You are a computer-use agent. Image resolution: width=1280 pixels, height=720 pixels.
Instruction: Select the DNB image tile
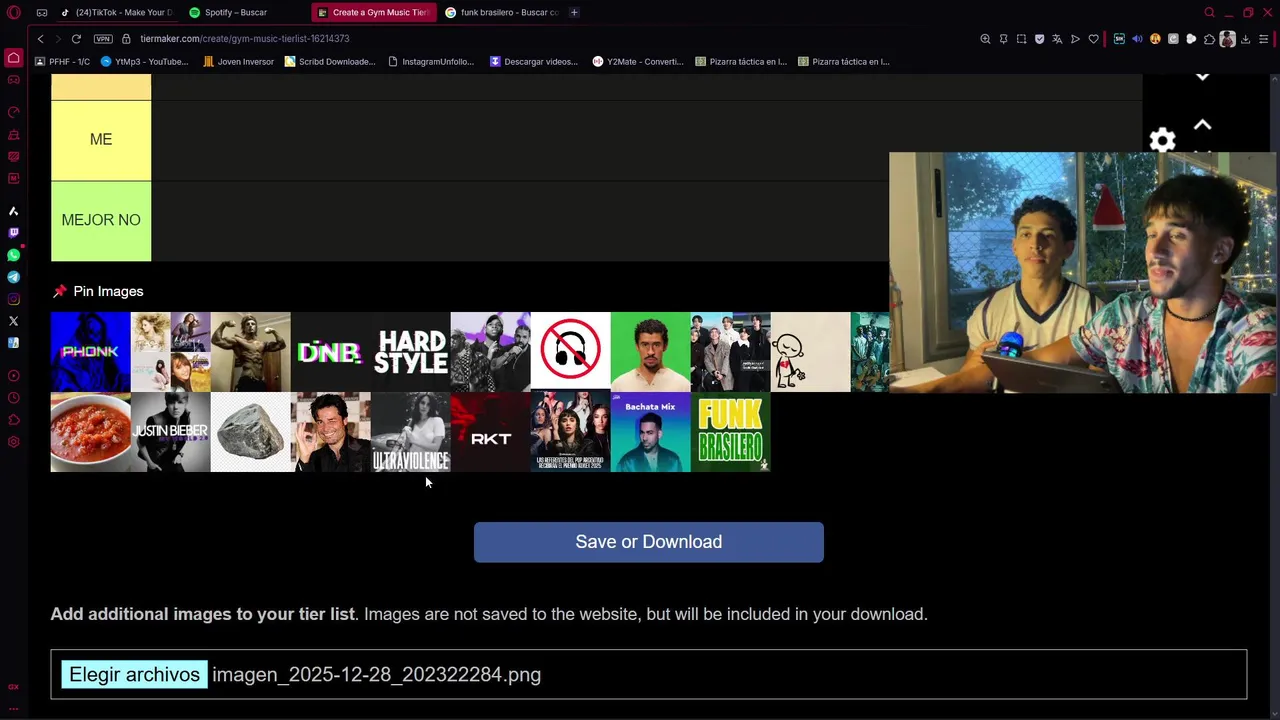pos(331,352)
